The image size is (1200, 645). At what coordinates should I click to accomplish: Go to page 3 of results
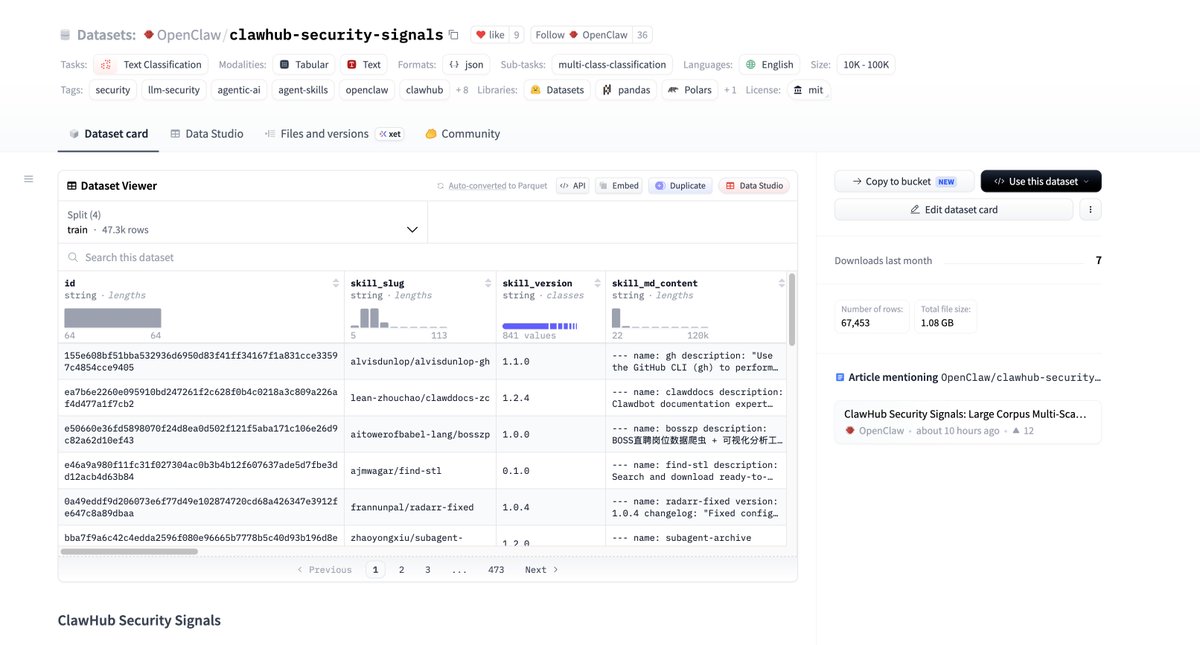[427, 570]
